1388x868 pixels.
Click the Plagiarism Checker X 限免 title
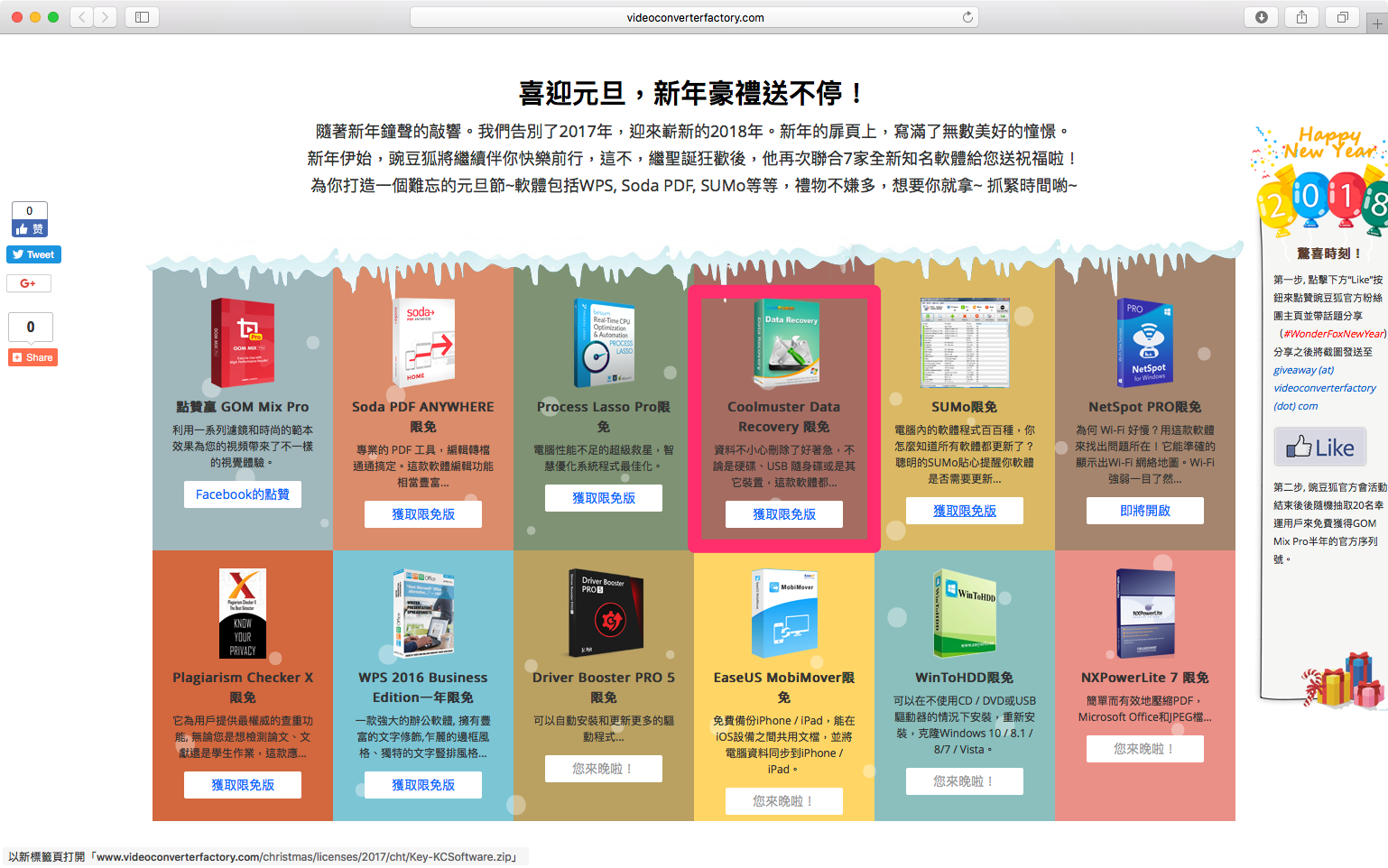[x=243, y=688]
